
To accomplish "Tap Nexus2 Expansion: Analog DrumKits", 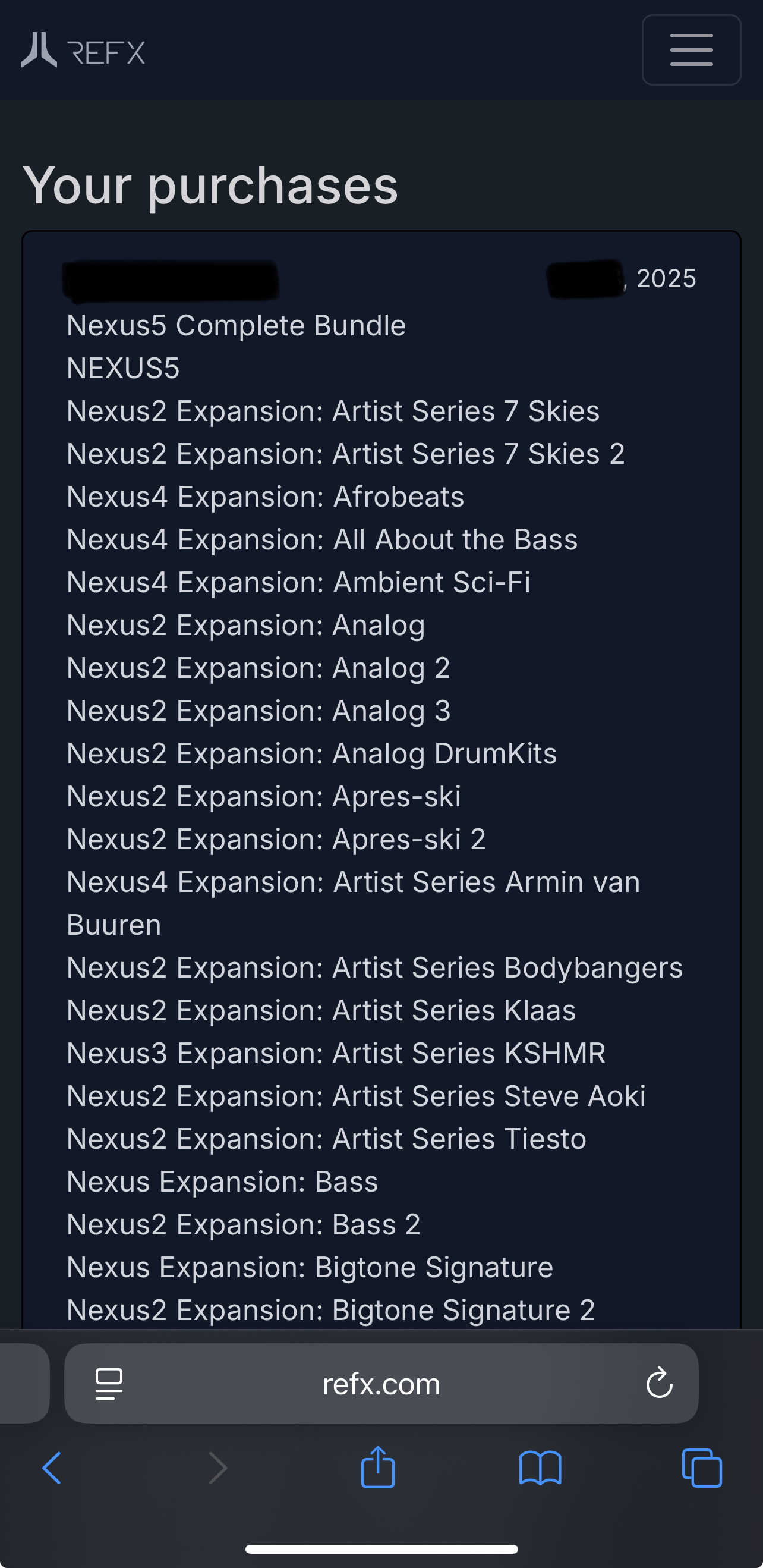I will (311, 753).
